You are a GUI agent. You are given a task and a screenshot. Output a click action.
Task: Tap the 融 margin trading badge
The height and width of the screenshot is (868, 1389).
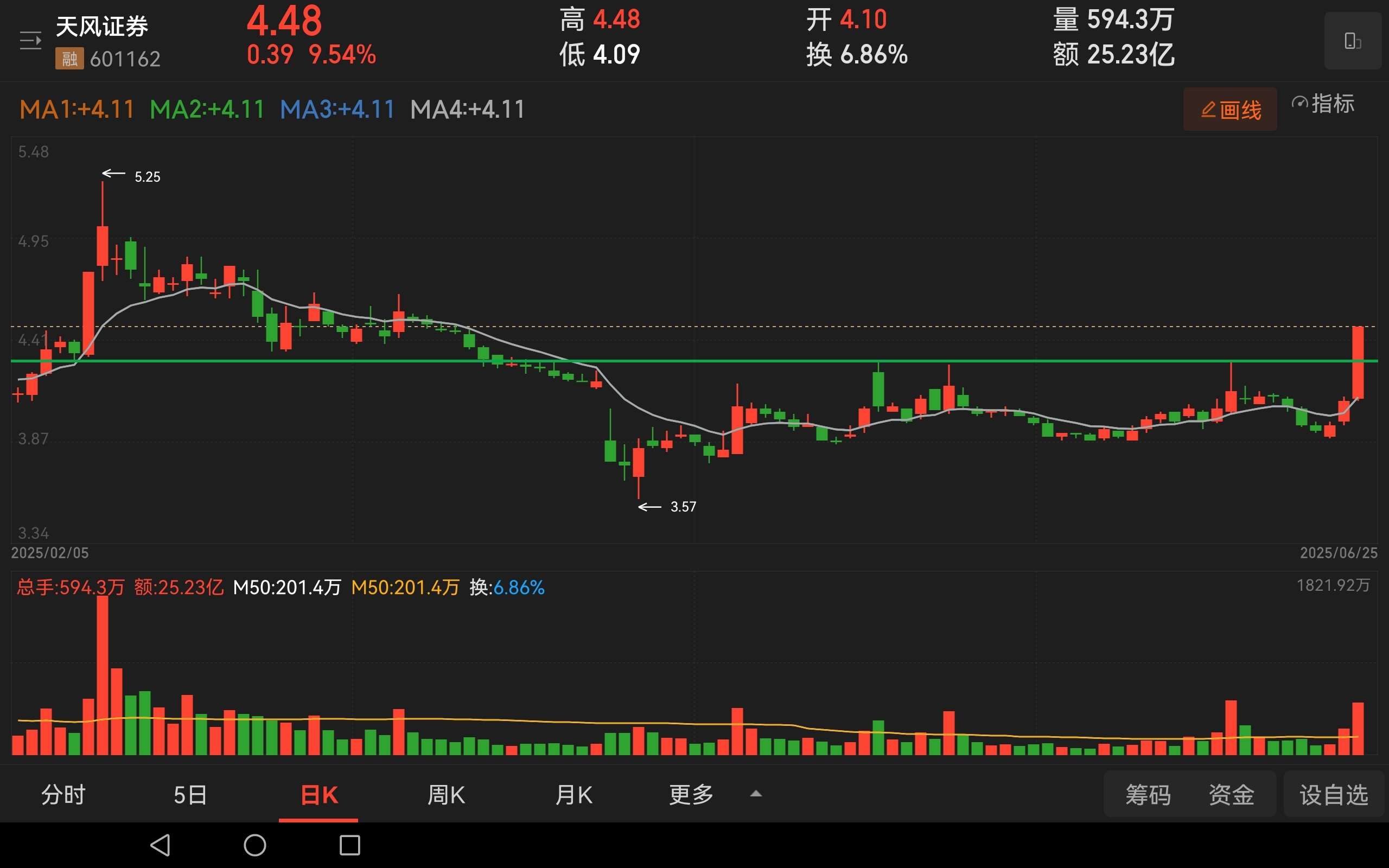pyautogui.click(x=69, y=59)
